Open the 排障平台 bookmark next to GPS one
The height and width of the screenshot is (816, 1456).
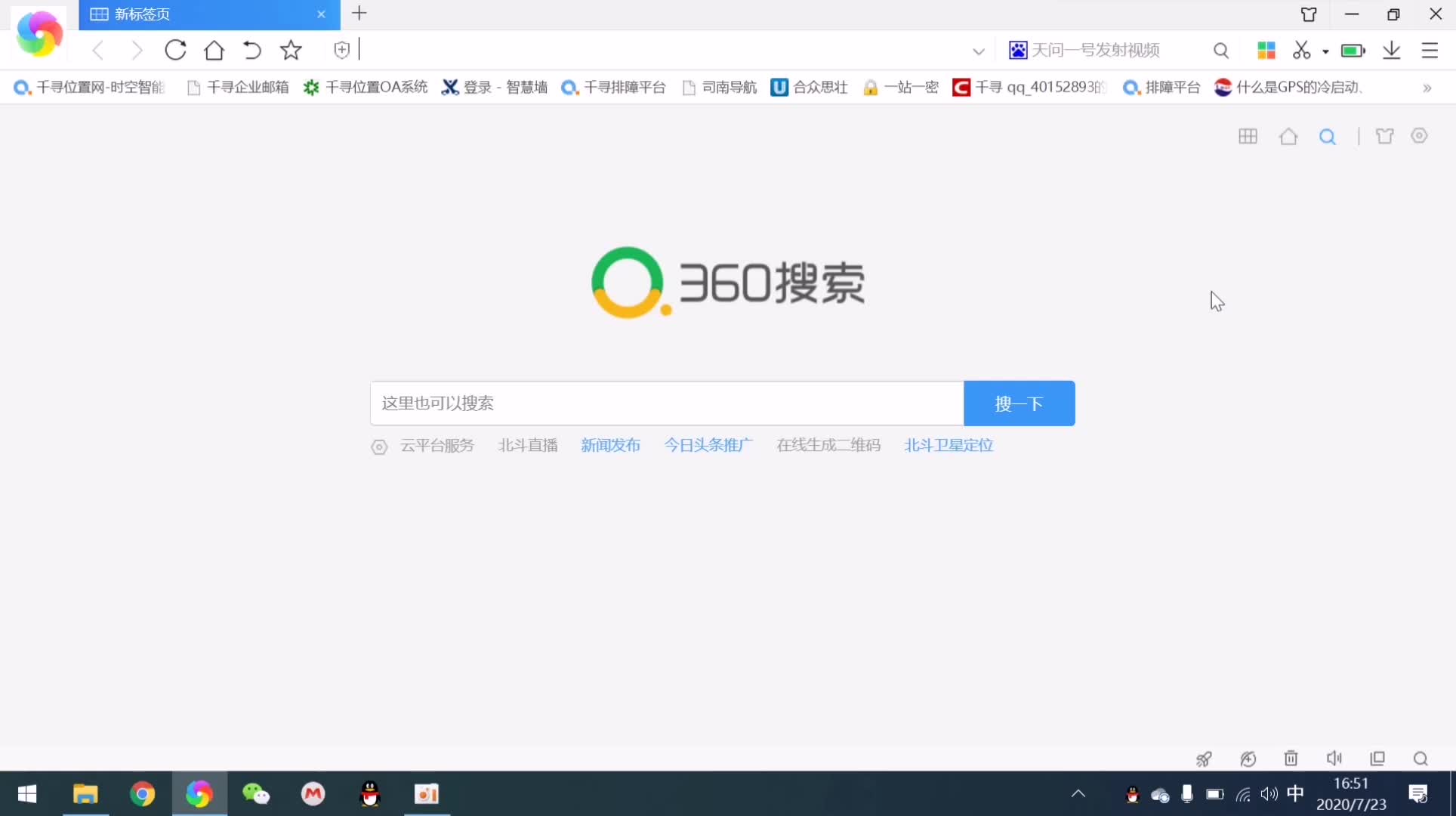coord(1161,88)
